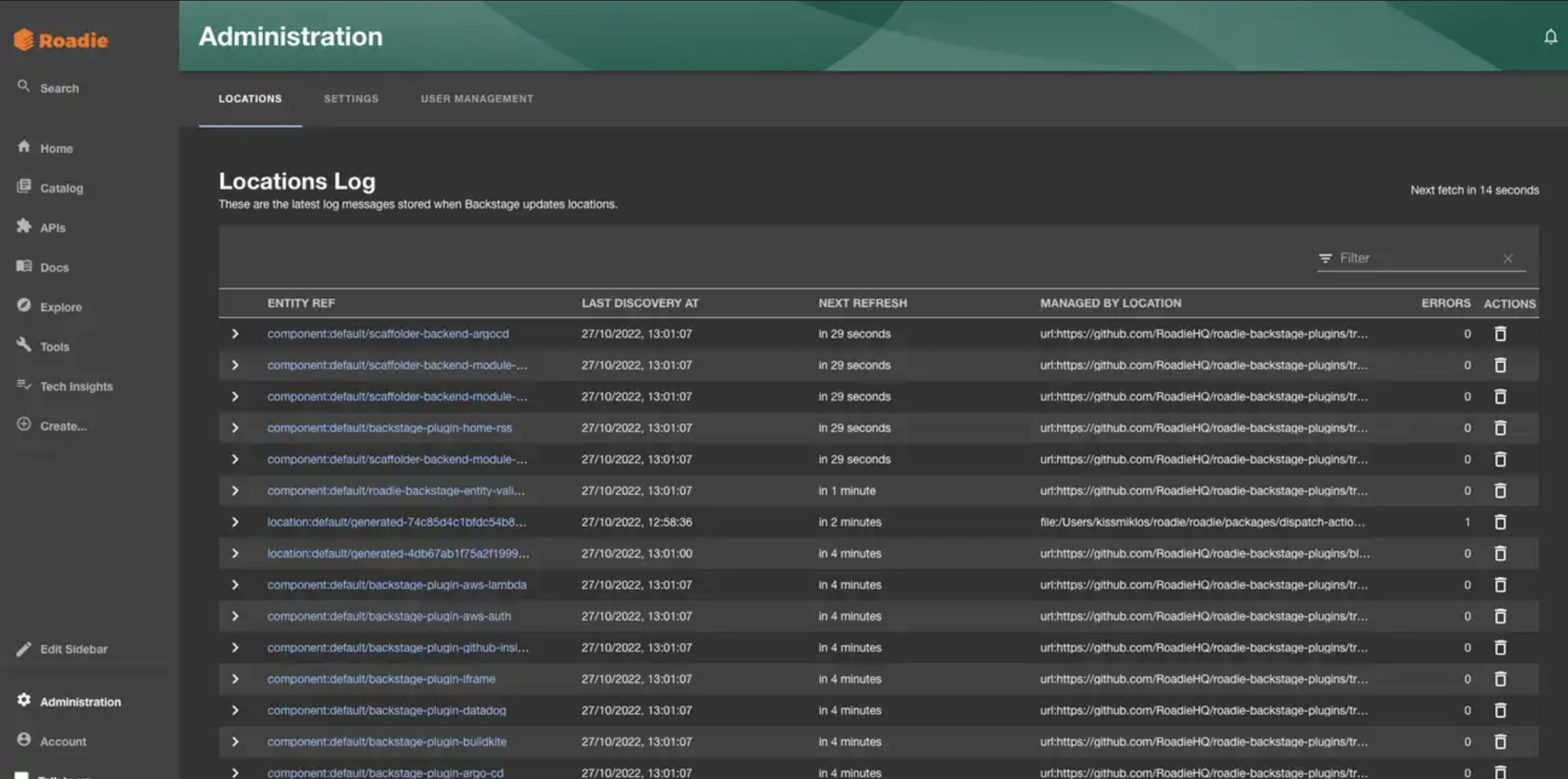Image resolution: width=1568 pixels, height=779 pixels.
Task: Open Tech Insights from sidebar
Action: pyautogui.click(x=76, y=386)
